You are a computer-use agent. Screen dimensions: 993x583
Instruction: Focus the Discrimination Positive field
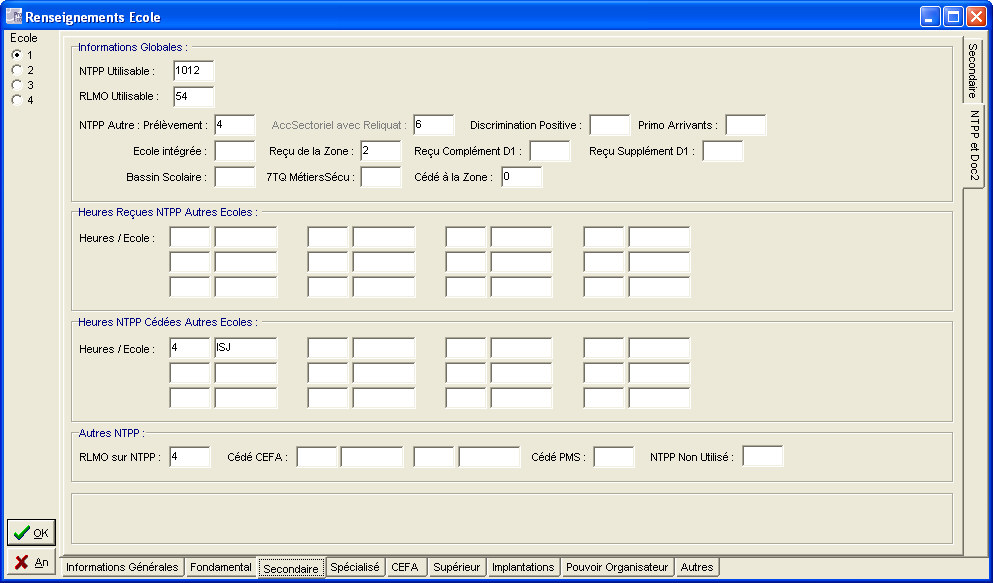point(610,125)
